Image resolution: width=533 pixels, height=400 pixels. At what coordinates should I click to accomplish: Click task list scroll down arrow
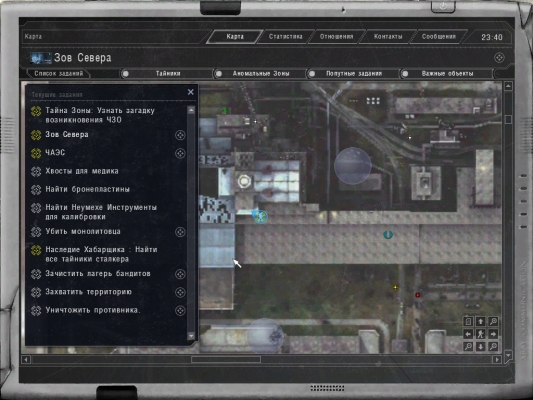[191, 336]
